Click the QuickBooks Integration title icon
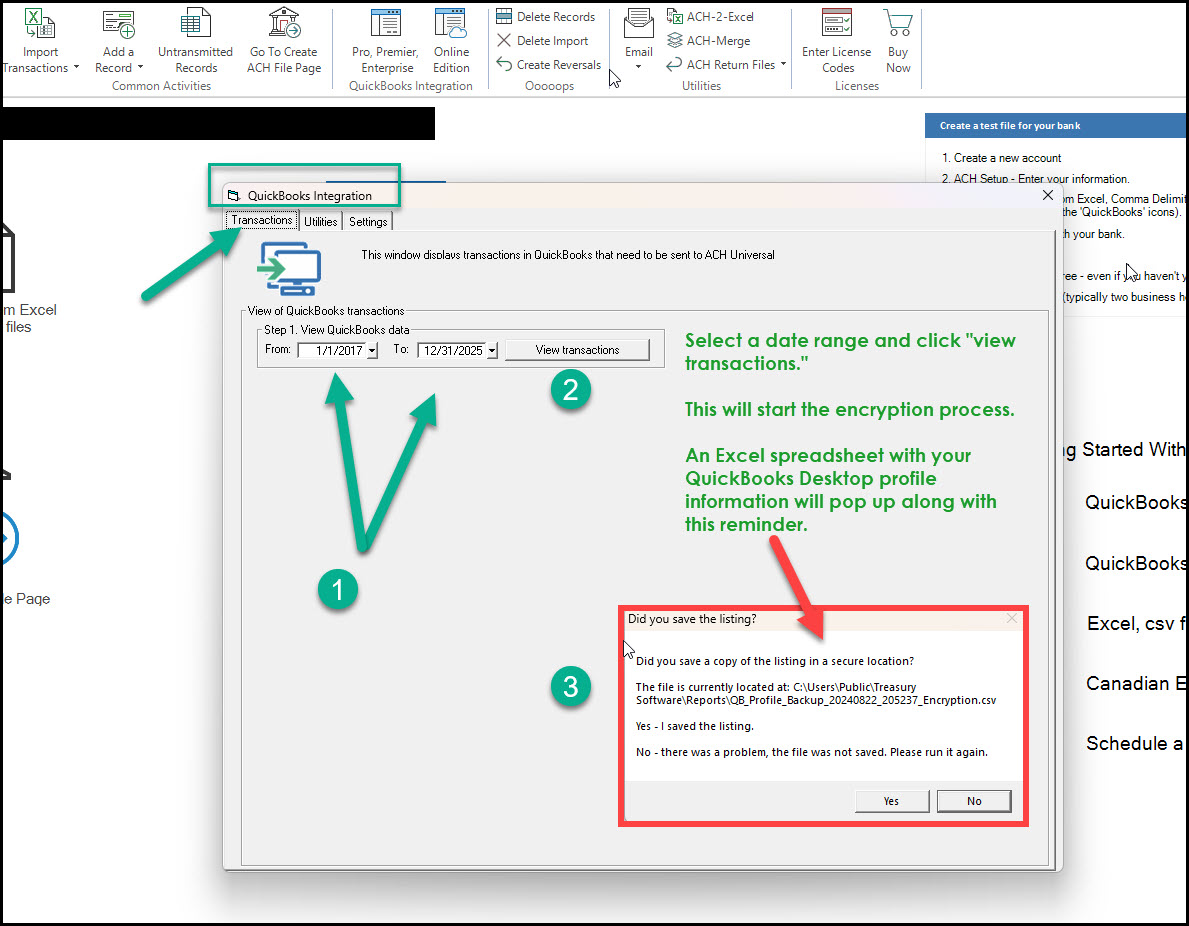Viewport: 1189px width, 926px height. coord(234,196)
